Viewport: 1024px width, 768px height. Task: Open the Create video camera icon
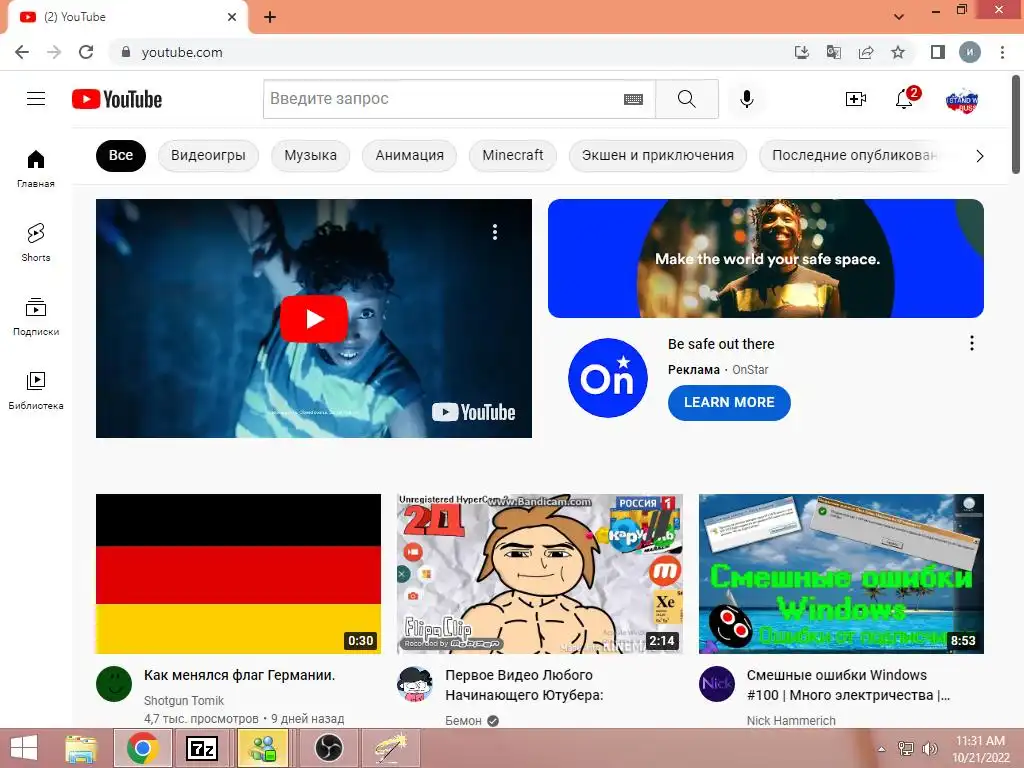click(856, 99)
